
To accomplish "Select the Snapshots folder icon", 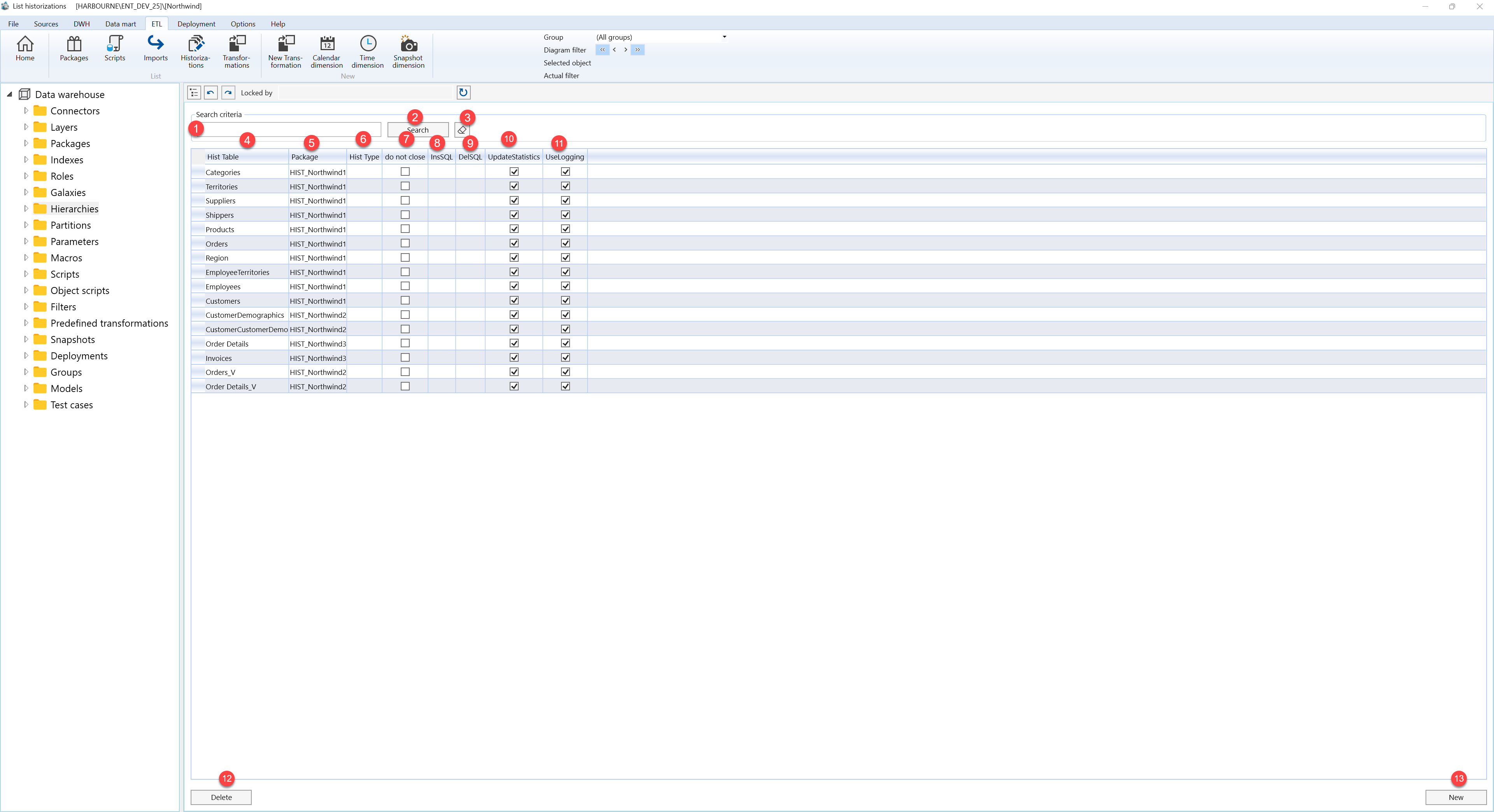I will 40,339.
